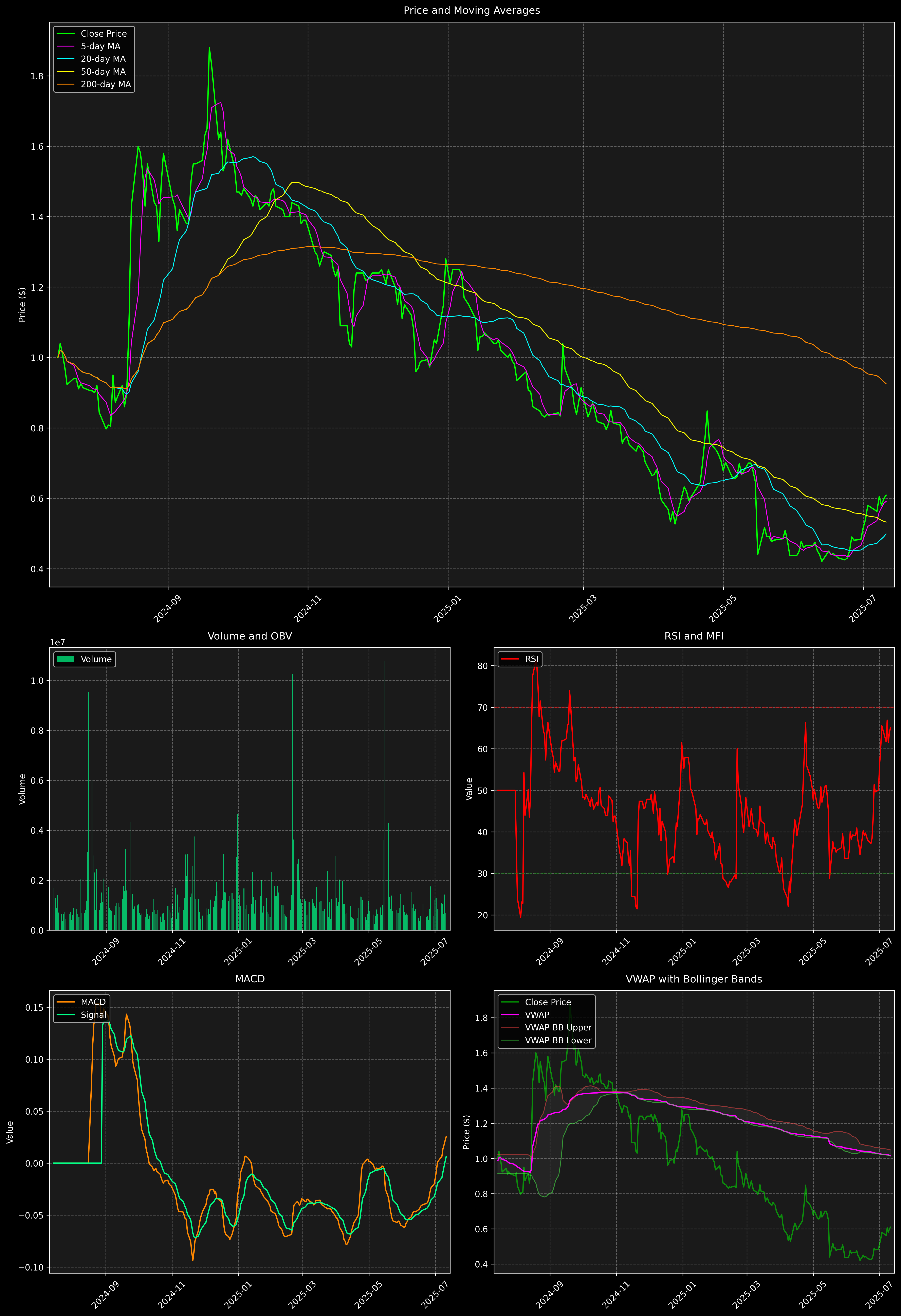Click 'Value' y-axis label of MACD chart
This screenshot has width=901, height=1316.
point(10,1132)
